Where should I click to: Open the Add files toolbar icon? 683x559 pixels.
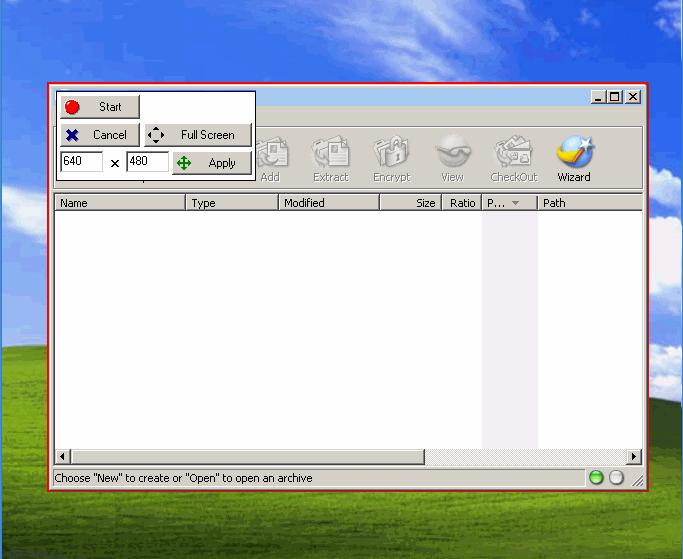tap(272, 159)
